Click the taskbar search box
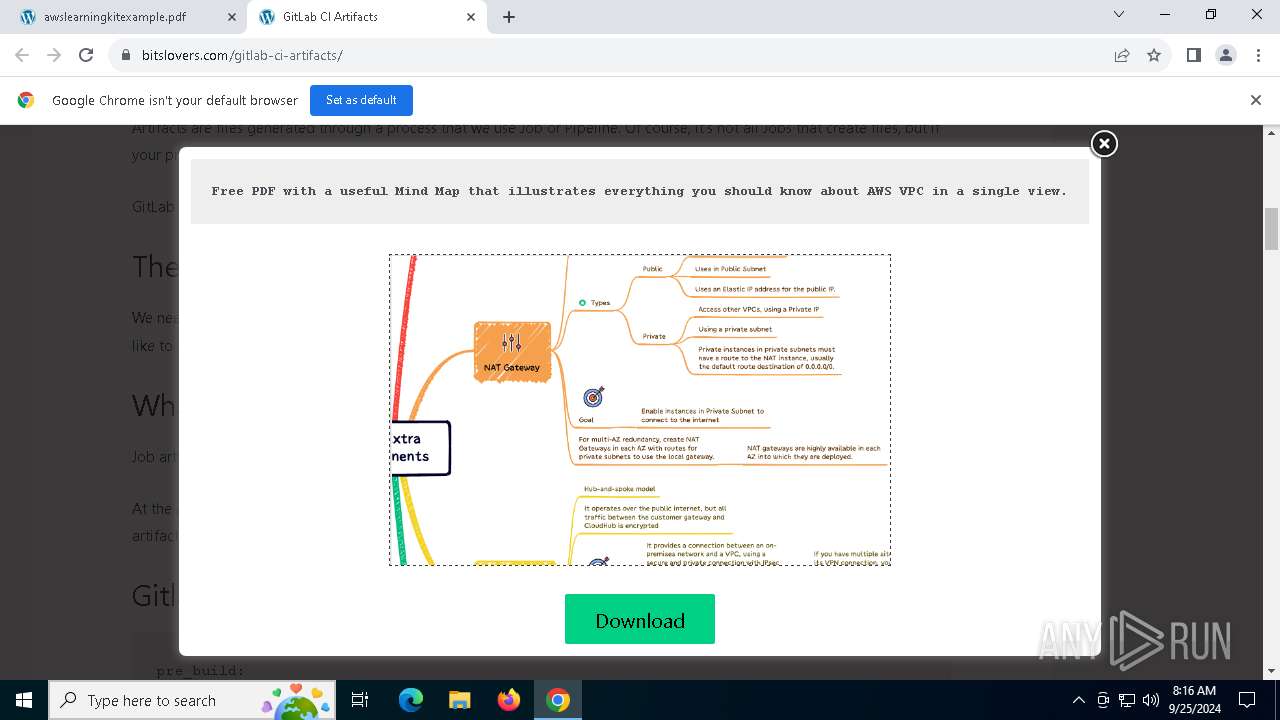 coord(193,700)
